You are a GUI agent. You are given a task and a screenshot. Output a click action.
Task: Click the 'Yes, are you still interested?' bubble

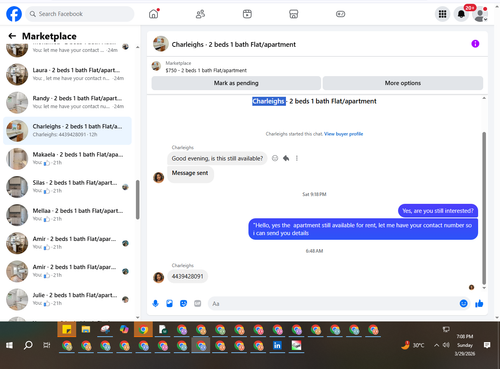click(x=438, y=211)
